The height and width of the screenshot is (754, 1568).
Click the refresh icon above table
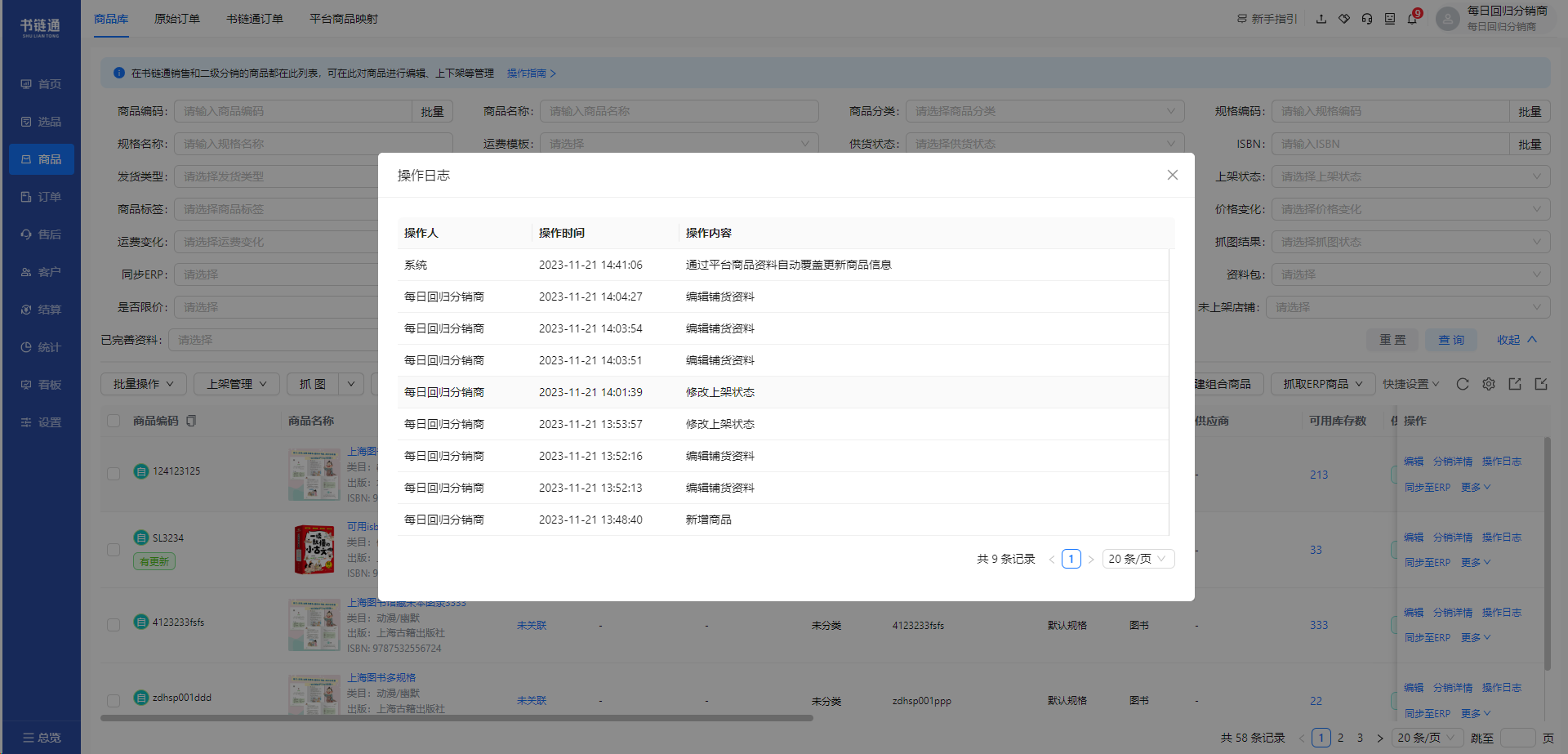point(1463,384)
